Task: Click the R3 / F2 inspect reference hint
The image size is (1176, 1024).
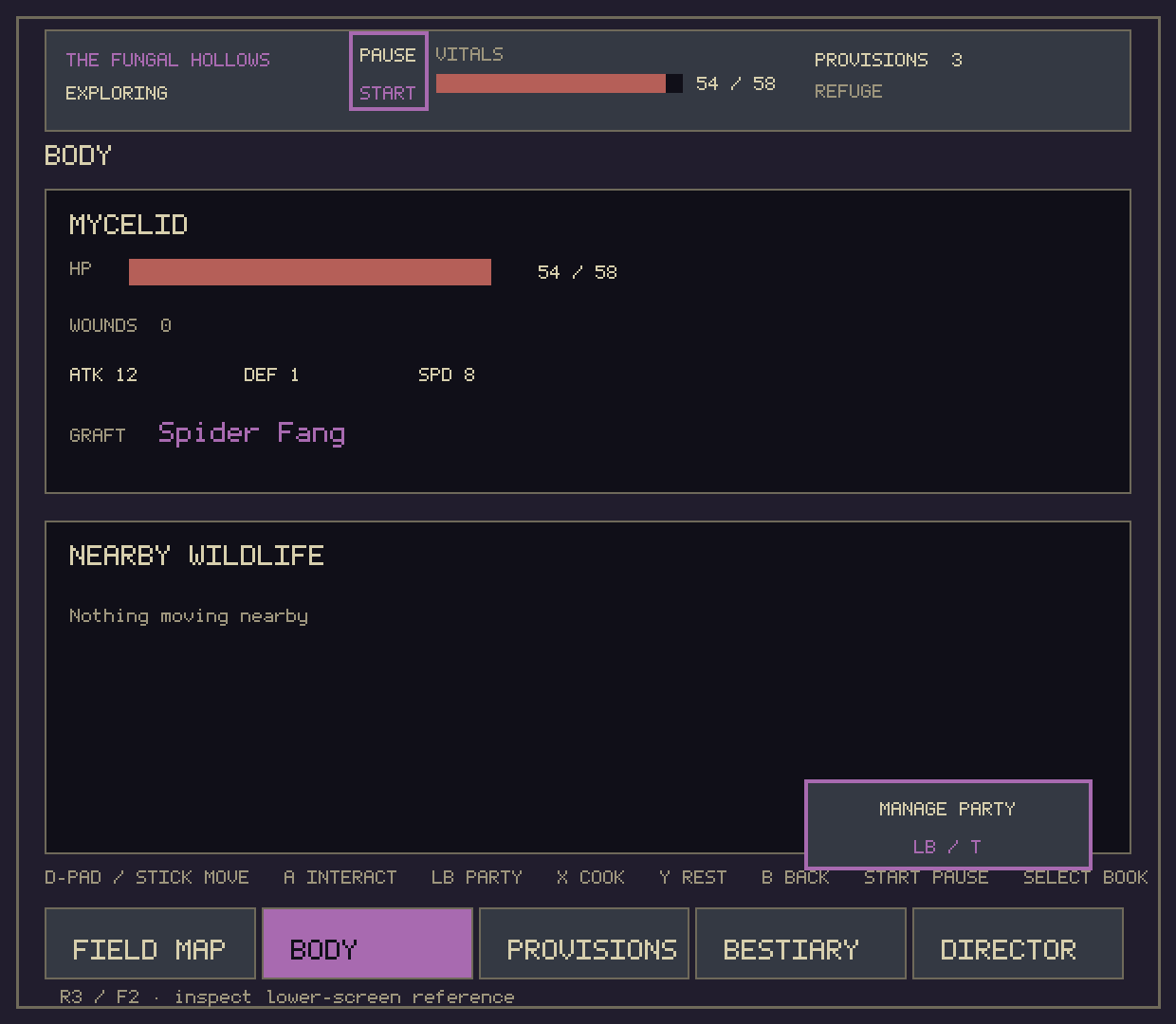Action: (287, 997)
